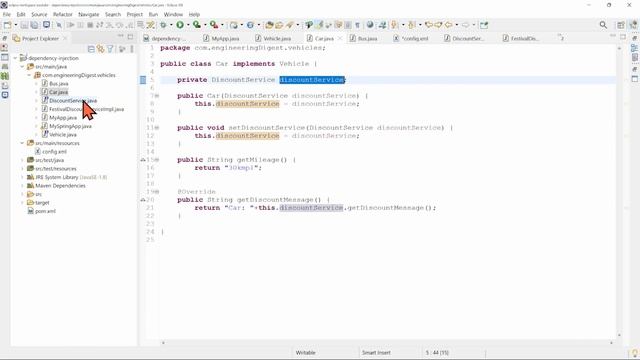
Task: Maximize the Project Explorer panel
Action: pyautogui.click(x=130, y=37)
